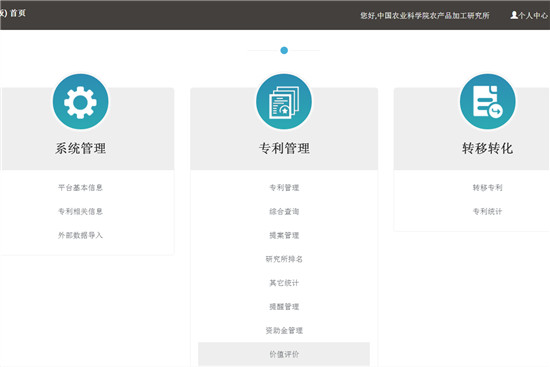
Task: Open the 提案管理 link
Action: [284, 235]
